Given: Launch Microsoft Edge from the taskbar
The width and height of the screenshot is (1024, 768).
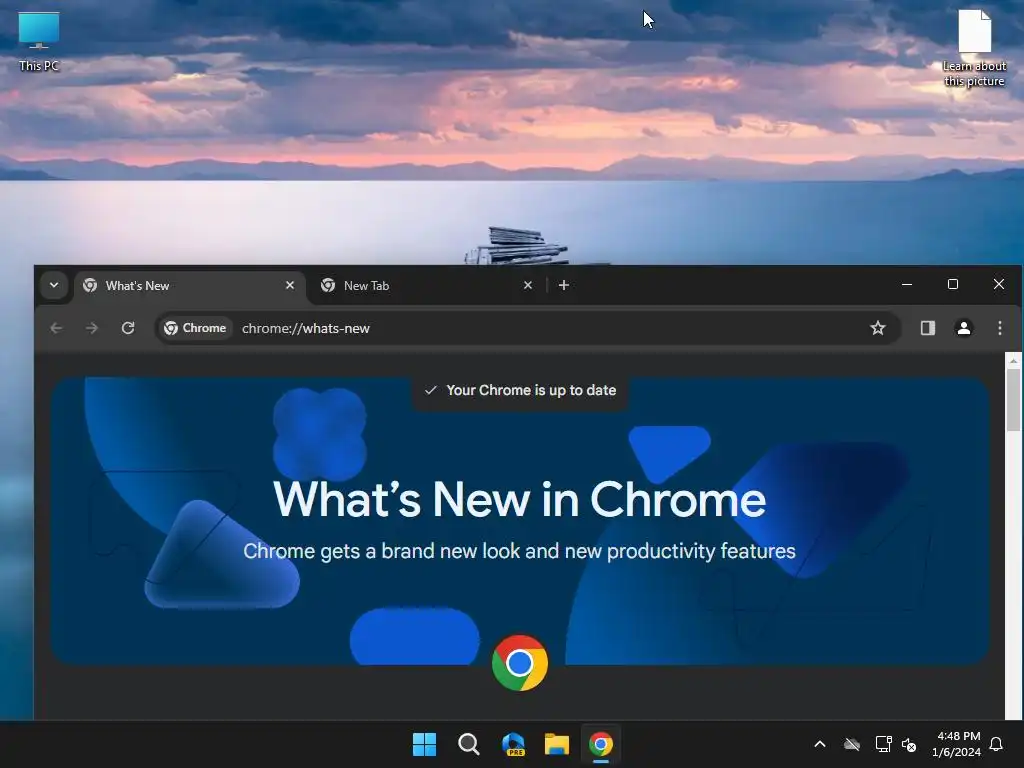Looking at the screenshot, I should coord(513,744).
